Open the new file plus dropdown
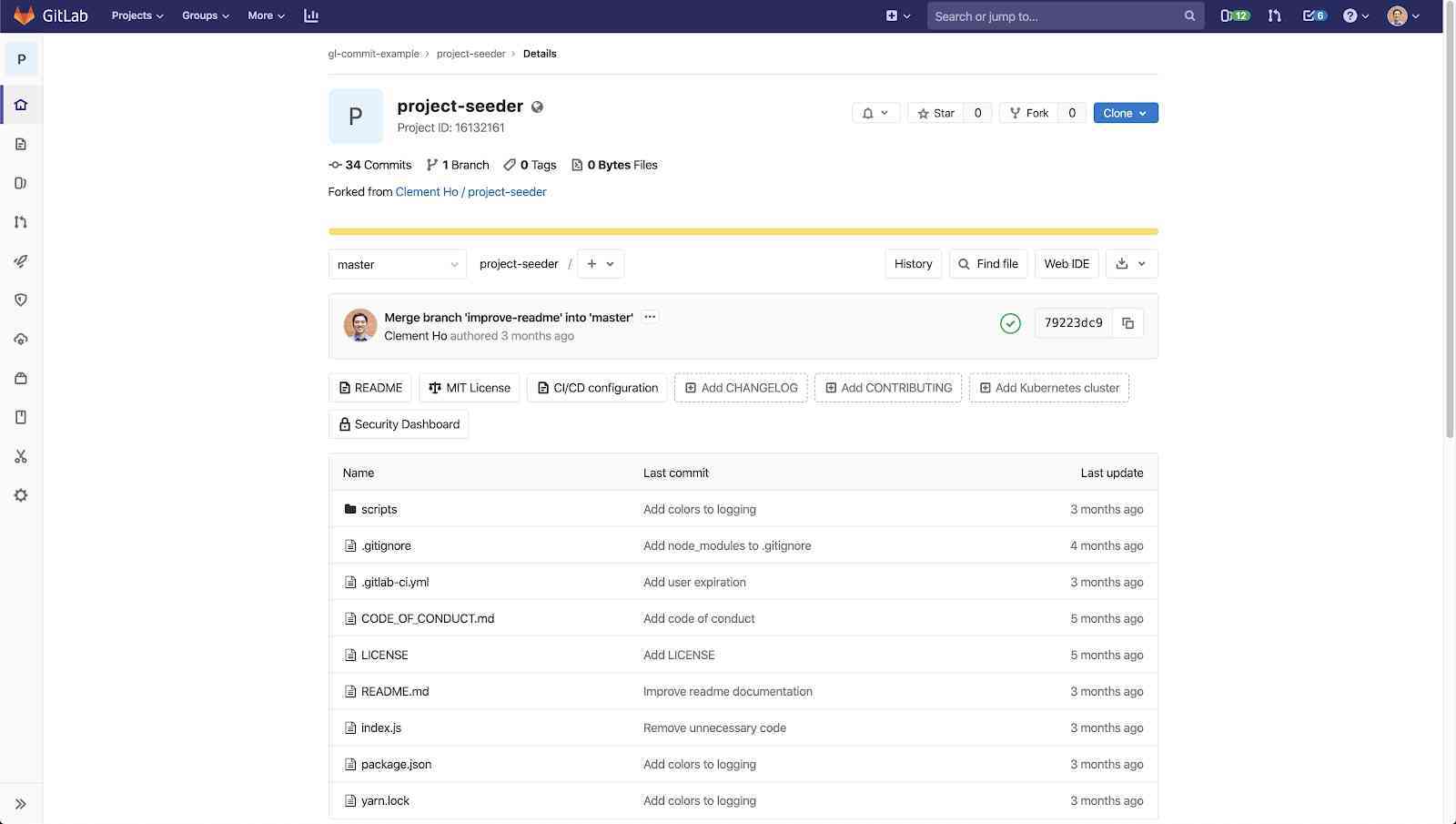 [600, 263]
